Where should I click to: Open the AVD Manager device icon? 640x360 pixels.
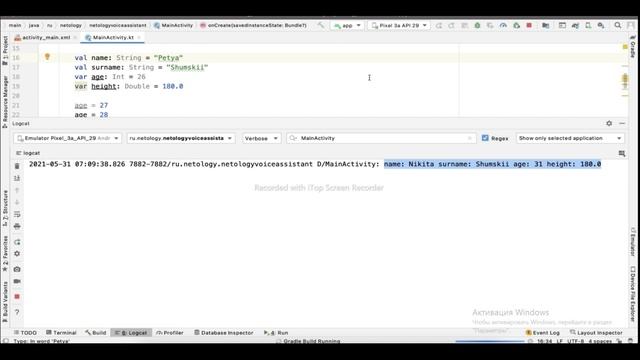tap(588, 25)
